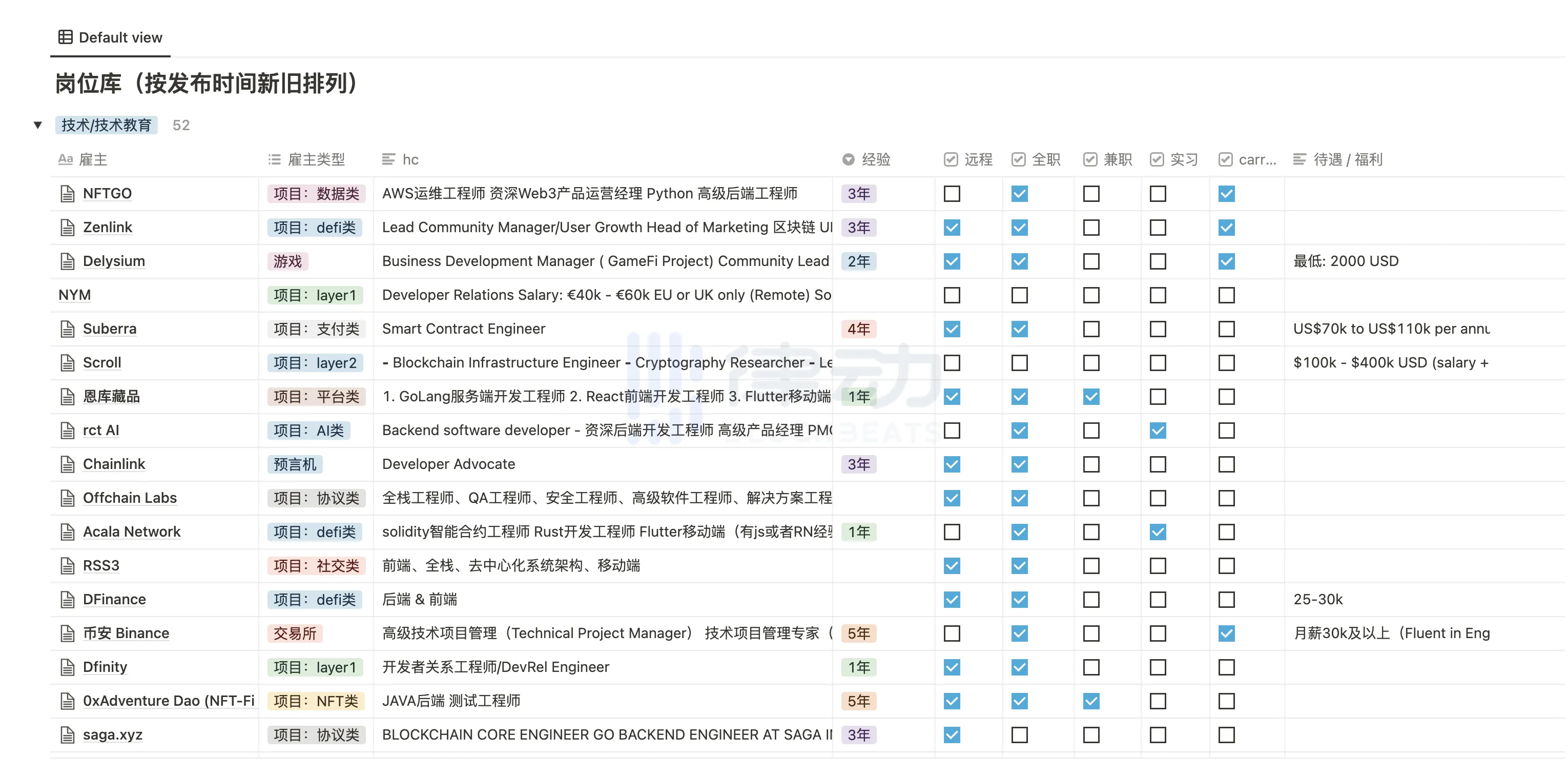Screen dimensions: 1568x777
Task: Click the 25-30k benefits cell for DFinance
Action: click(x=1425, y=600)
